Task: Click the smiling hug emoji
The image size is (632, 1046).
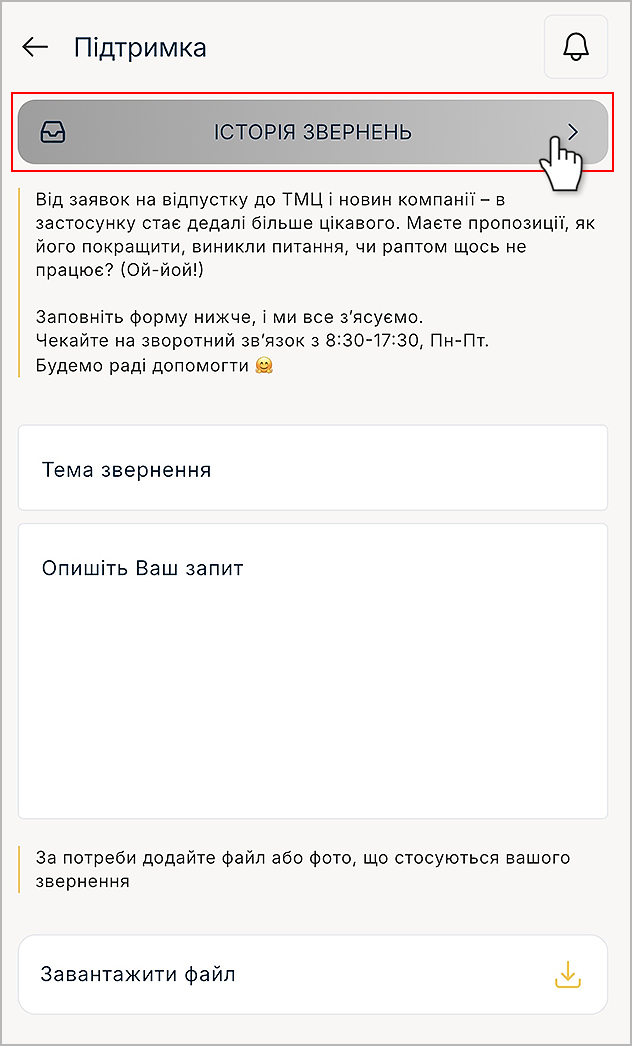Action: pos(264,366)
